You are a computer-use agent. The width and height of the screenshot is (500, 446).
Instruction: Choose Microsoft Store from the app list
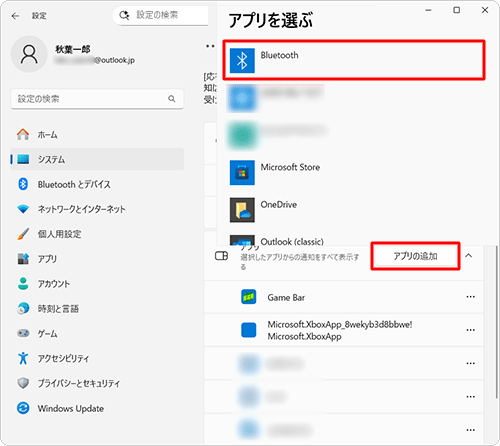(x=354, y=172)
